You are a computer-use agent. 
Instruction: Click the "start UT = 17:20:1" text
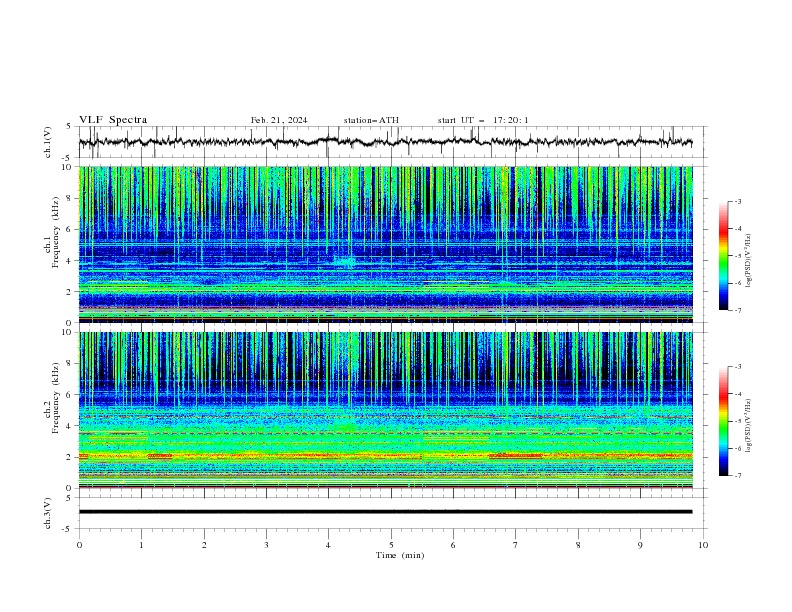click(x=483, y=120)
